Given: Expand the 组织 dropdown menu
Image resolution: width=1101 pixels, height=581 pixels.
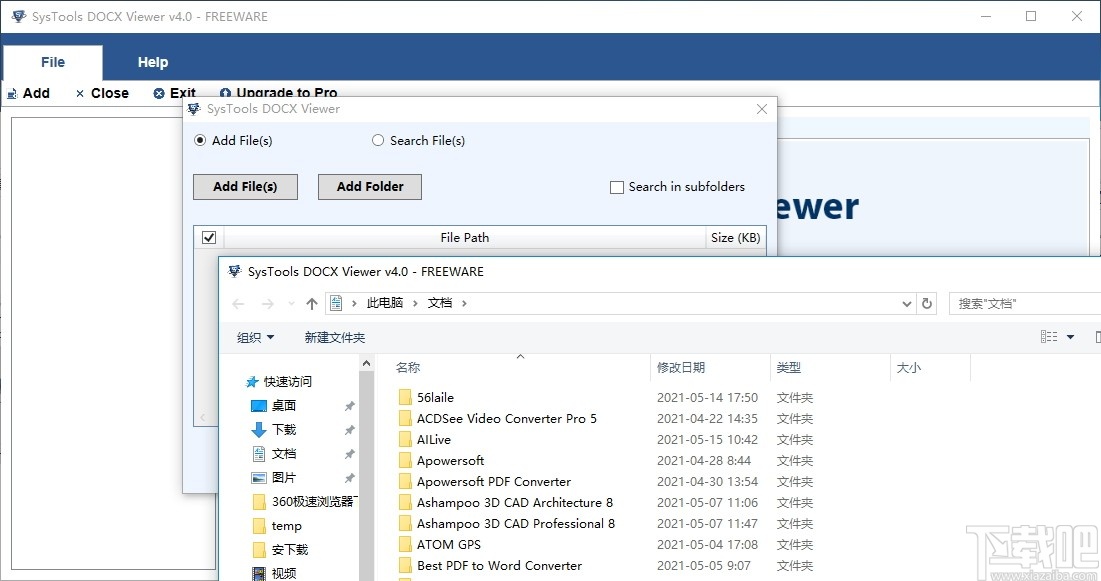Looking at the screenshot, I should [x=254, y=337].
